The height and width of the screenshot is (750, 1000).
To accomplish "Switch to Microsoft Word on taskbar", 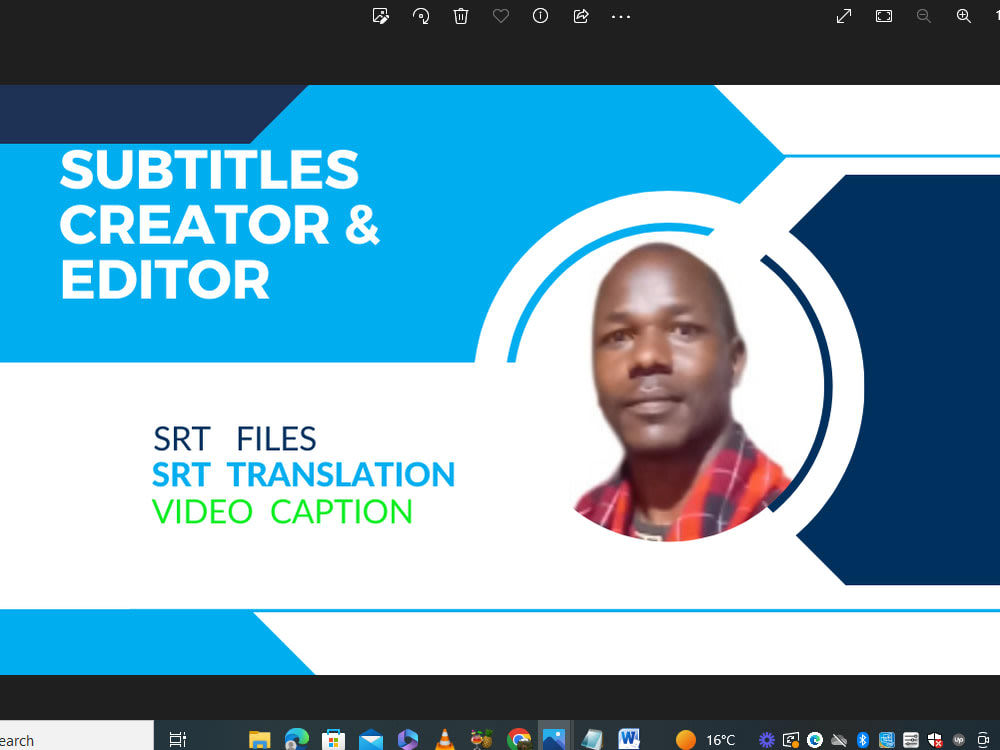I will coord(629,740).
